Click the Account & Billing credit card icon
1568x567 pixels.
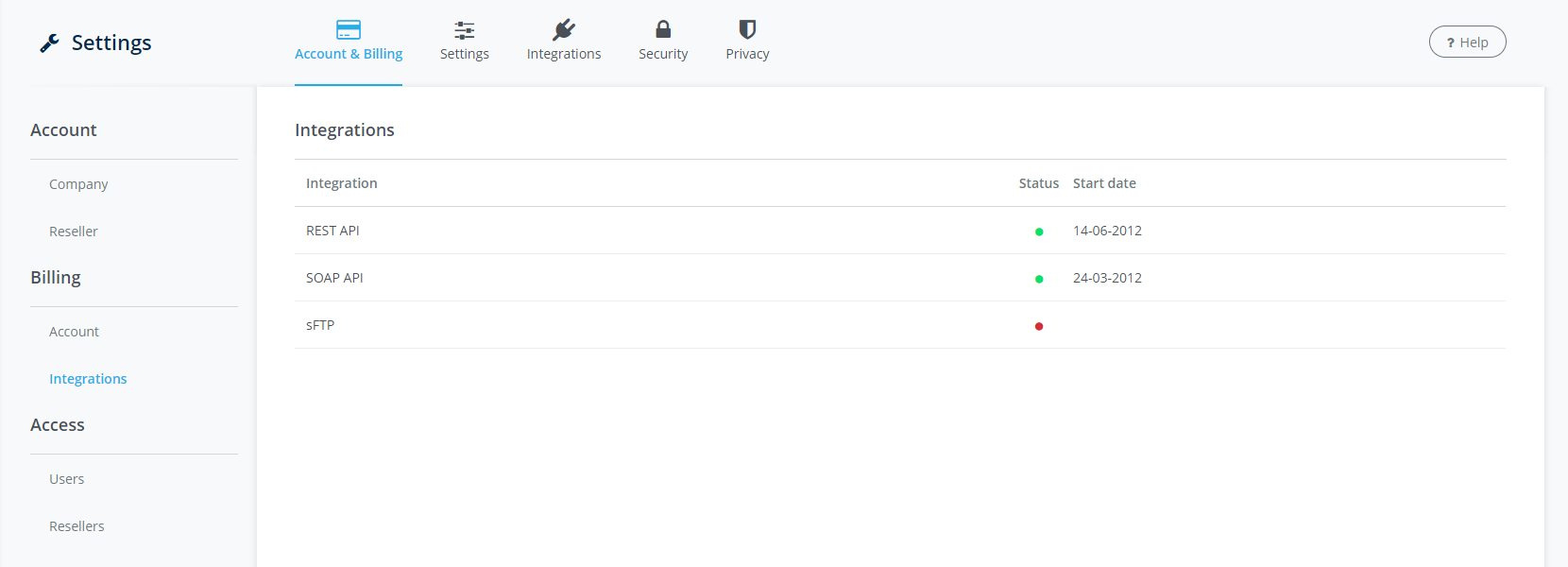349,29
